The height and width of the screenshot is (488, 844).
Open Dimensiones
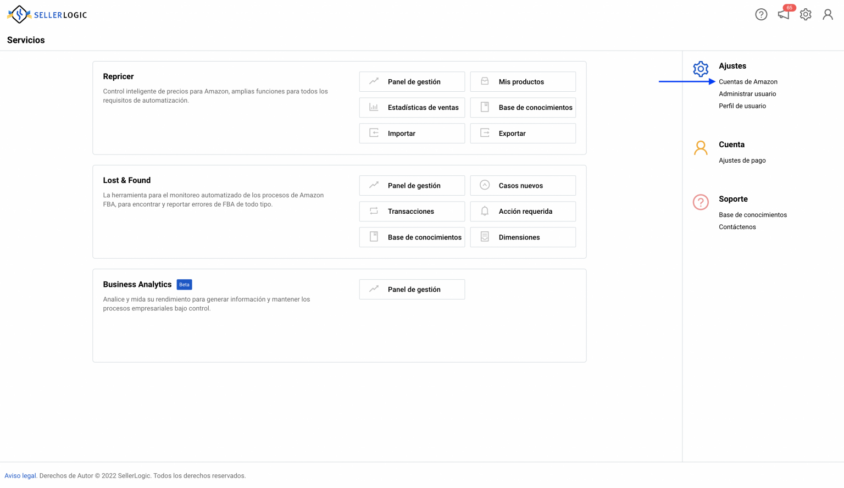(523, 237)
